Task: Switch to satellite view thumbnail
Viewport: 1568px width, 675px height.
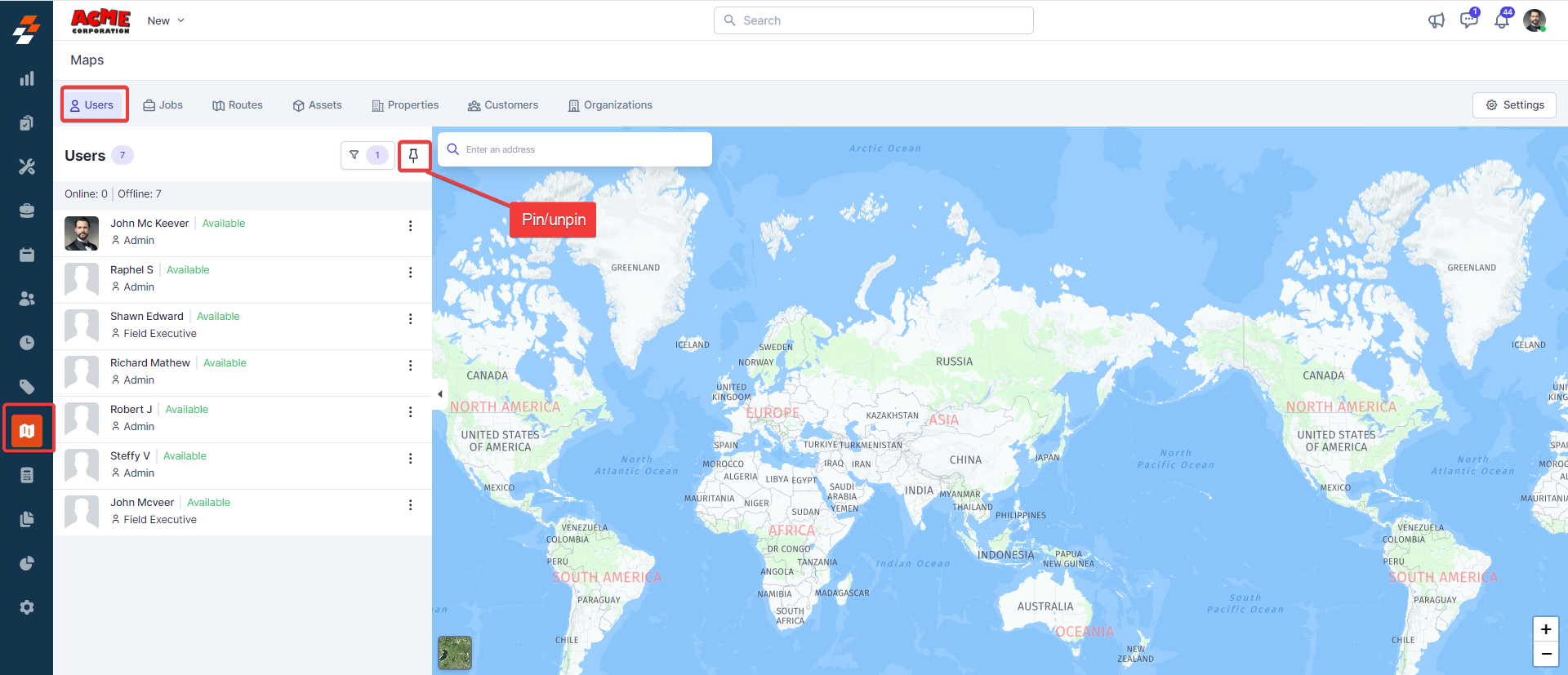Action: [455, 653]
